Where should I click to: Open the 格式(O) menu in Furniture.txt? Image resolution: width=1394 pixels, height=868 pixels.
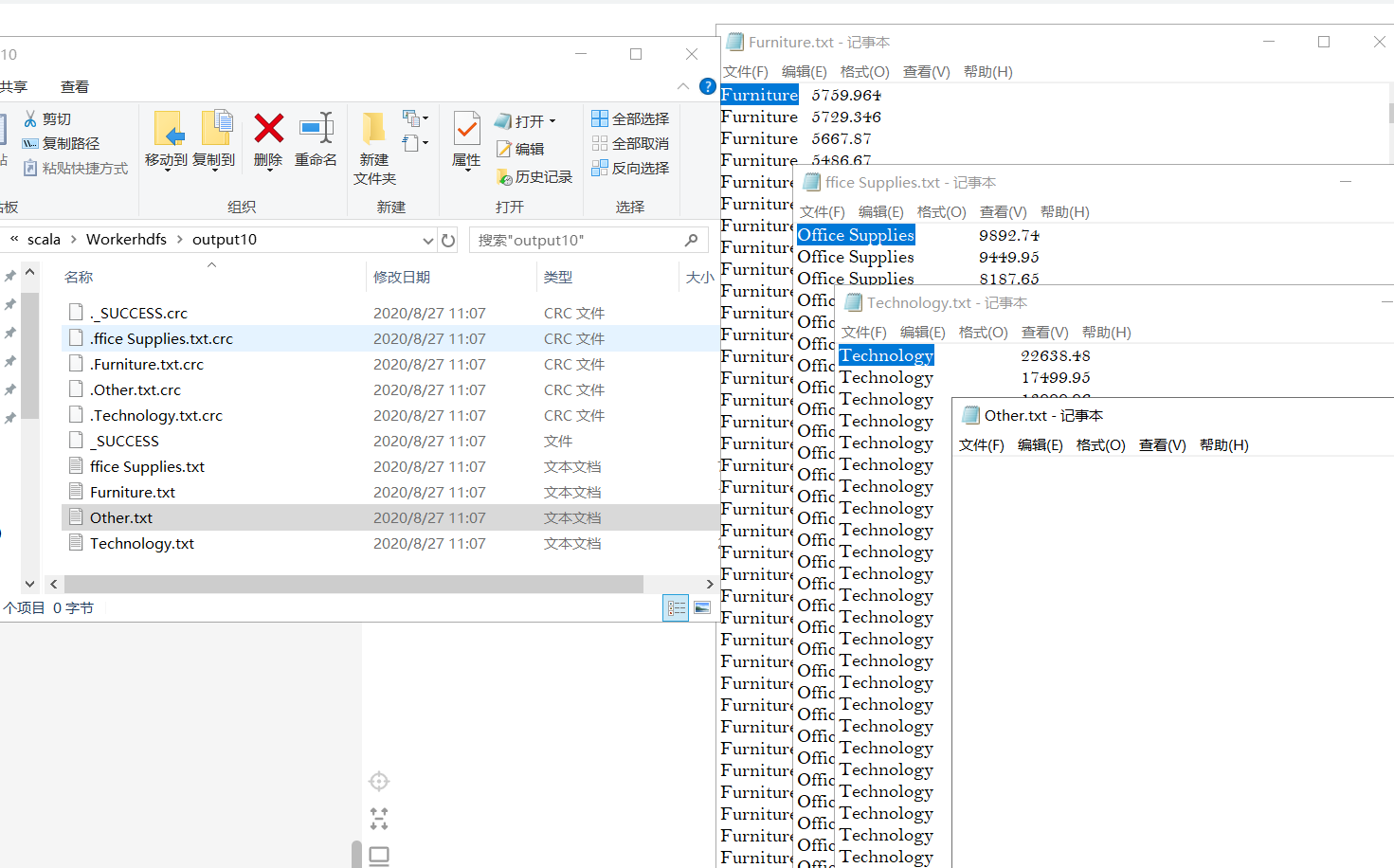click(x=863, y=71)
